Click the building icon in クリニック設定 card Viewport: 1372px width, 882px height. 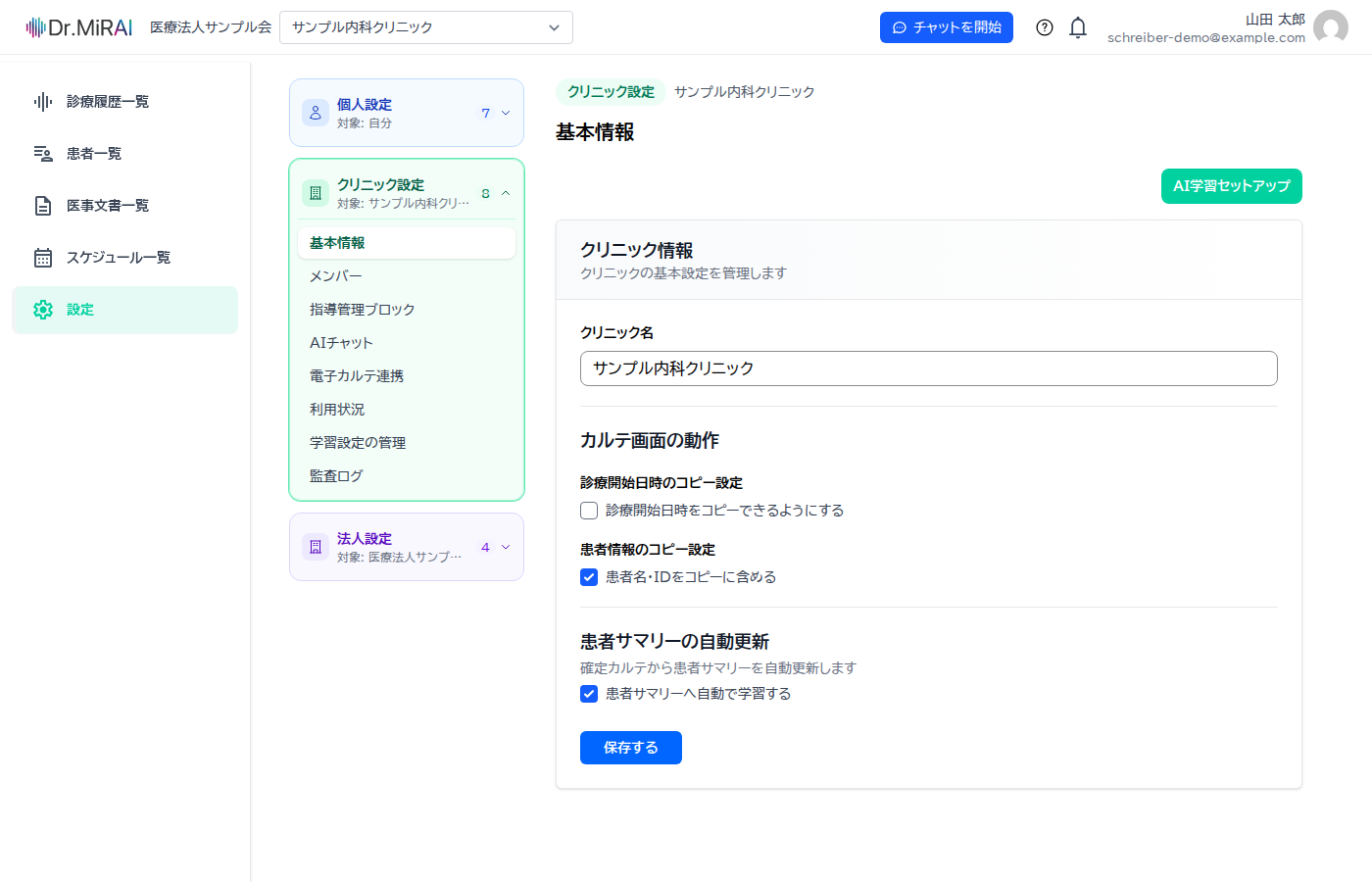click(316, 193)
